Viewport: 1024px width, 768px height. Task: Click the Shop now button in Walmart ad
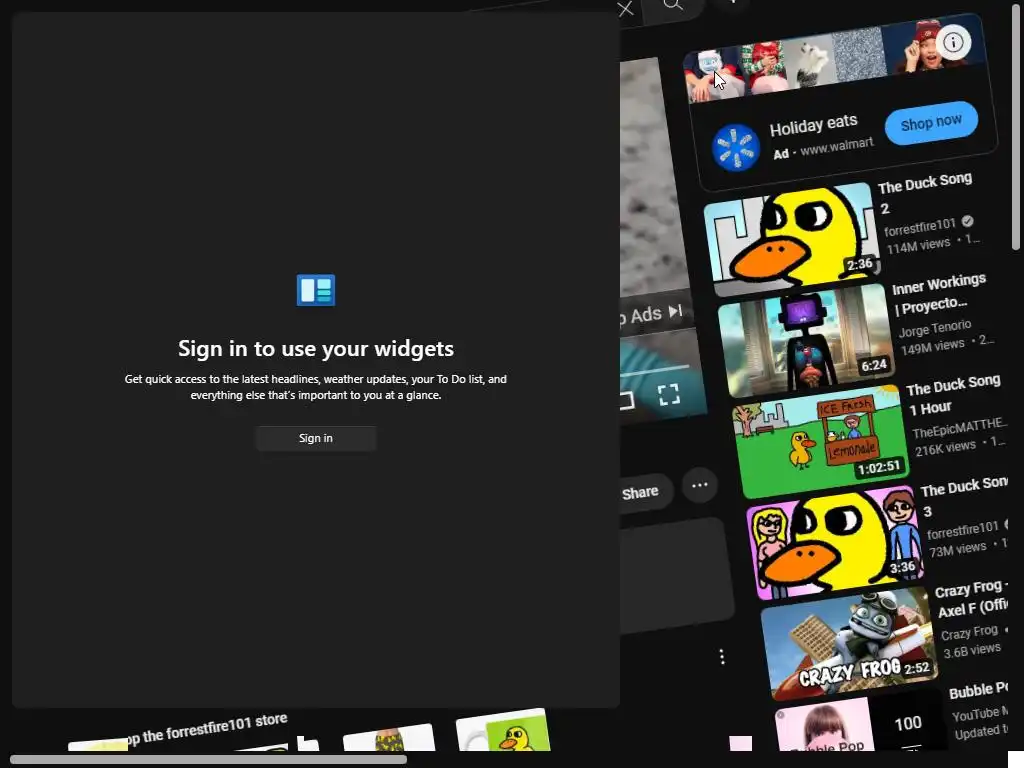pos(931,123)
